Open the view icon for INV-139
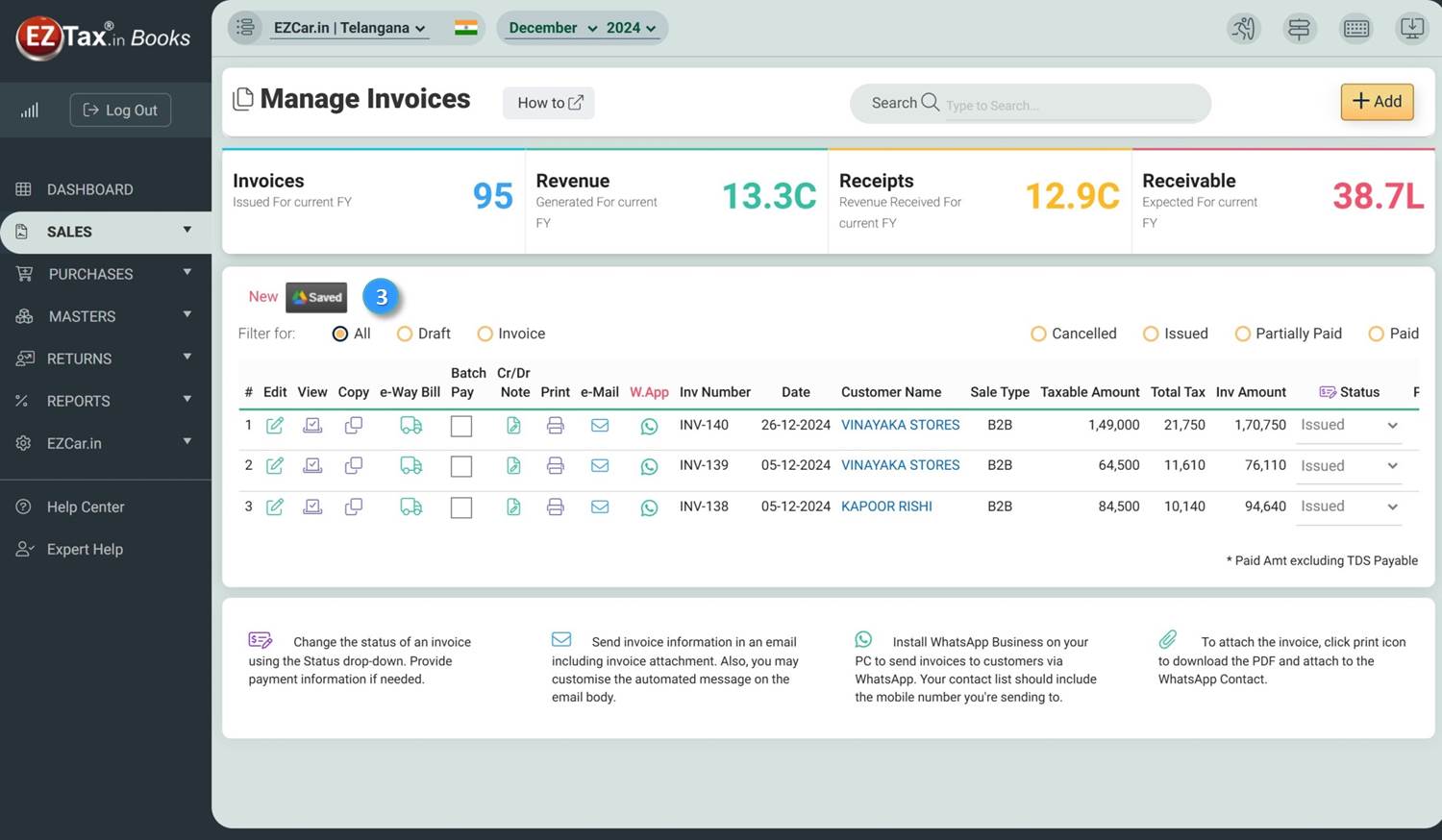Viewport: 1442px width, 840px height. point(312,466)
